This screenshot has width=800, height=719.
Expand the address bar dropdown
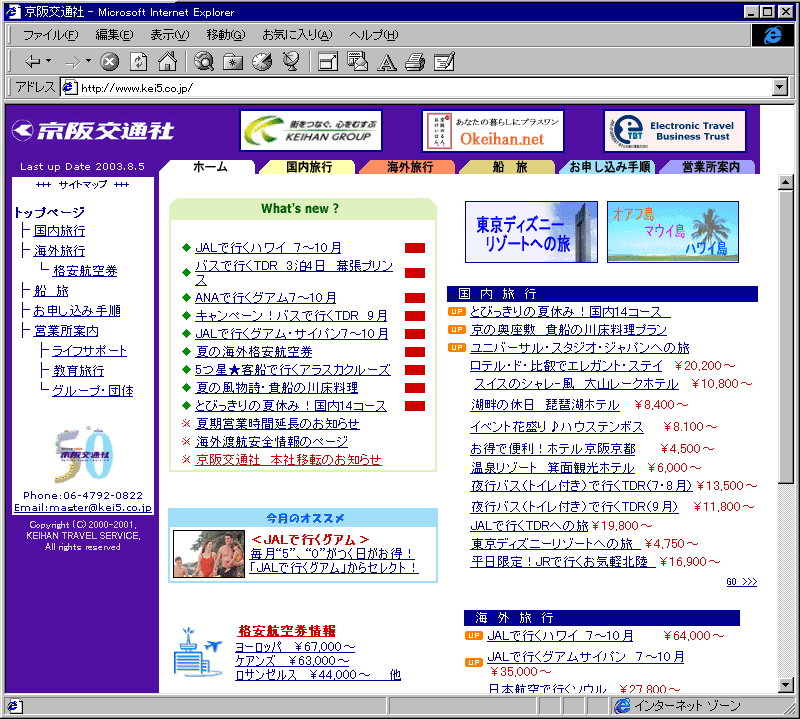(780, 87)
